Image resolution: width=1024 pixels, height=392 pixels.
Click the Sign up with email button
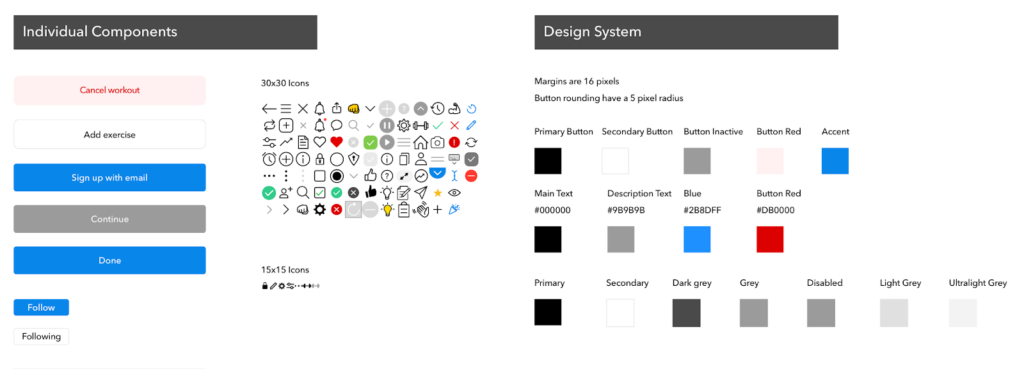(x=110, y=178)
